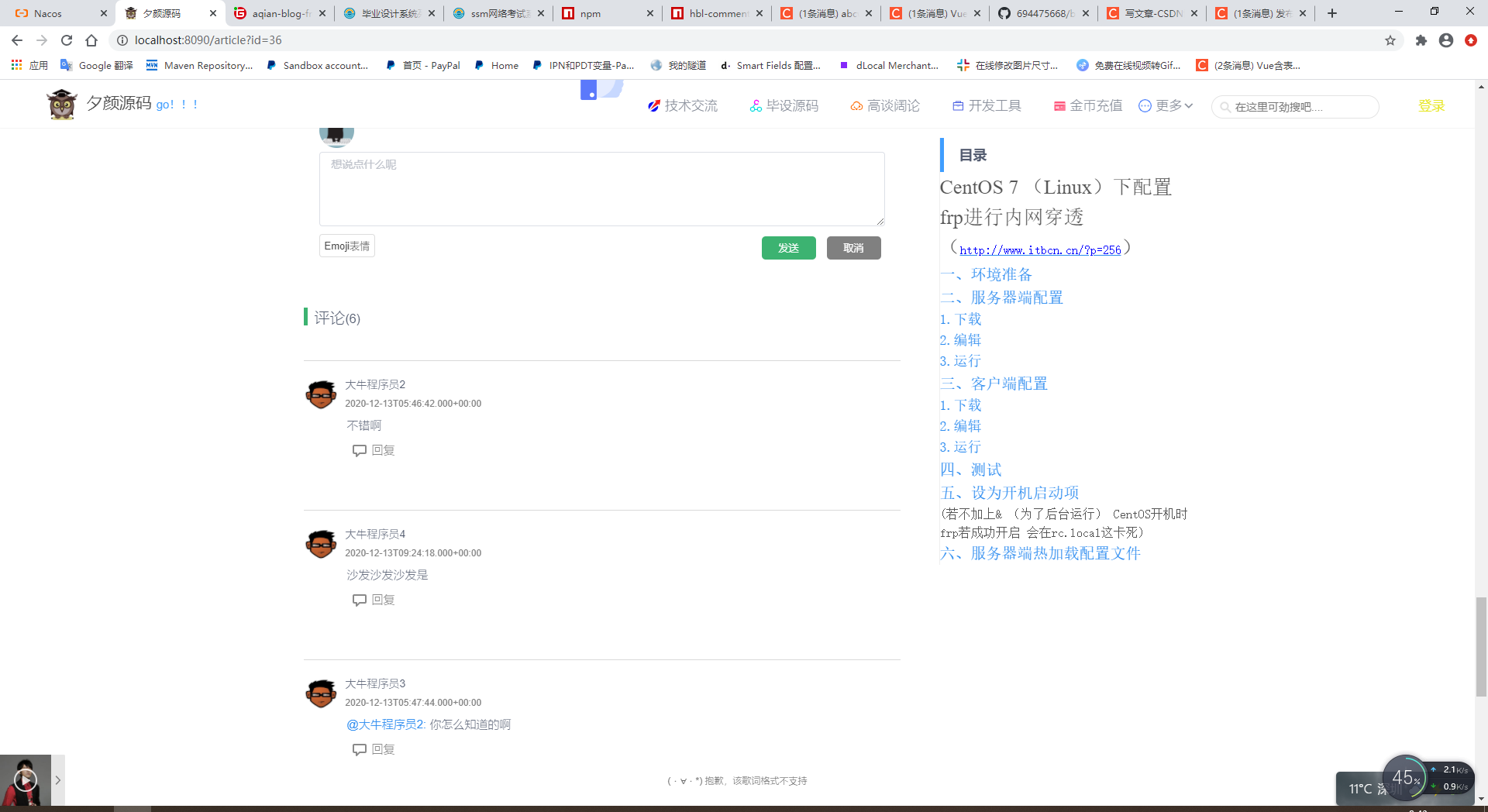Click the bookmark star in the address bar
The width and height of the screenshot is (1488, 812).
point(1390,40)
